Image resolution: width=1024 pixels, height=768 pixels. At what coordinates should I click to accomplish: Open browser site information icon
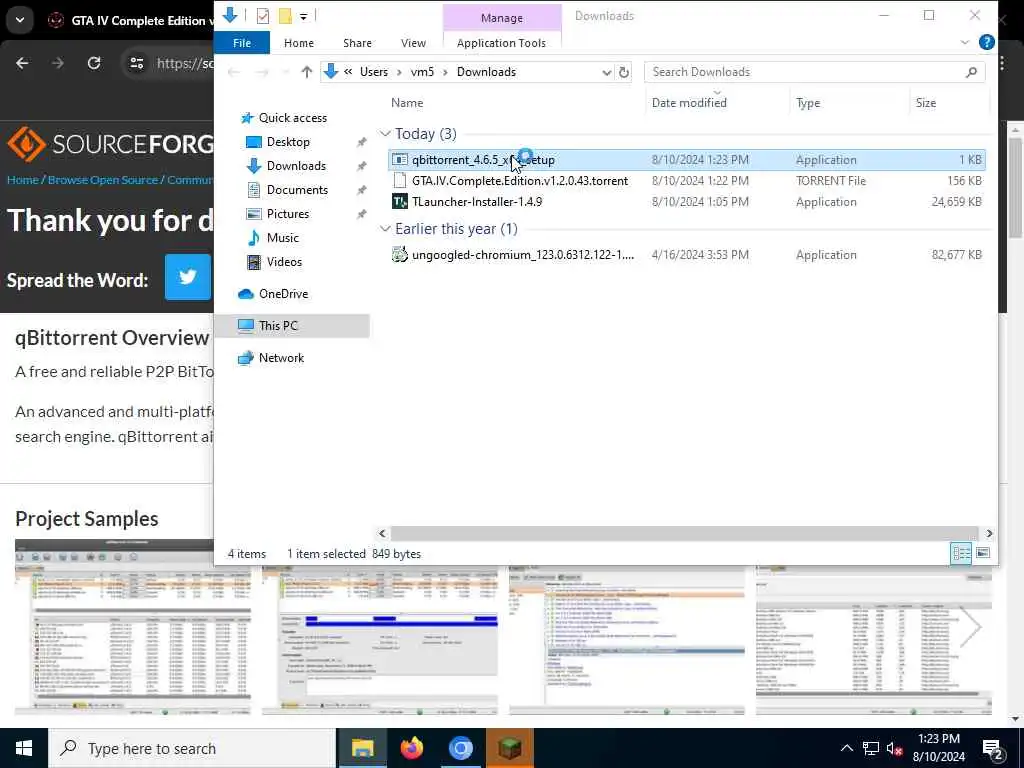[x=136, y=63]
